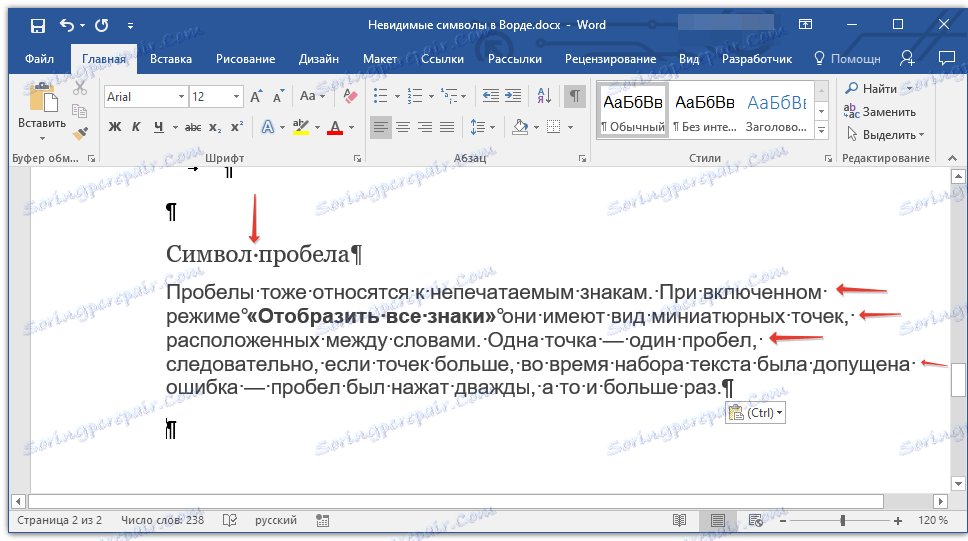Center-align the paragraph text
This screenshot has width=968, height=541.
(403, 127)
